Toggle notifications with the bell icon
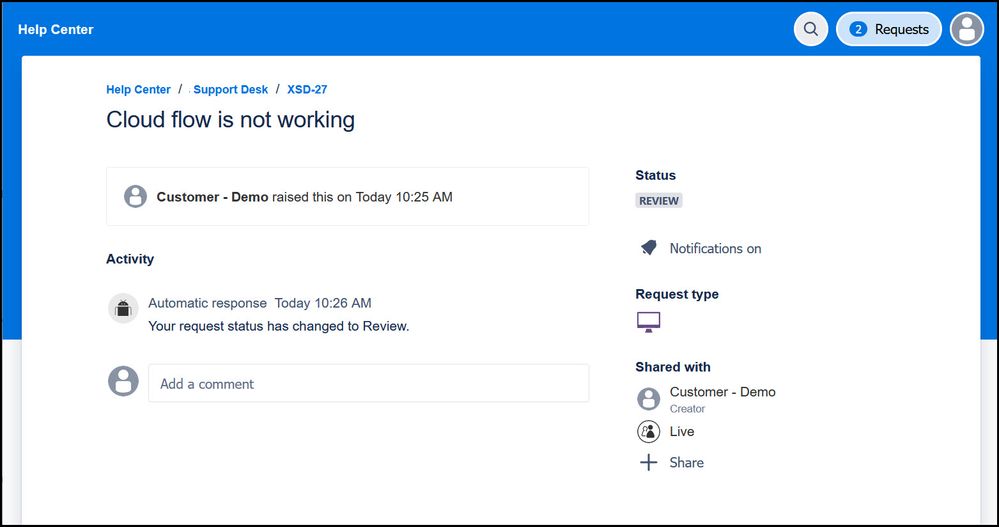The height and width of the screenshot is (527, 999). coord(648,248)
